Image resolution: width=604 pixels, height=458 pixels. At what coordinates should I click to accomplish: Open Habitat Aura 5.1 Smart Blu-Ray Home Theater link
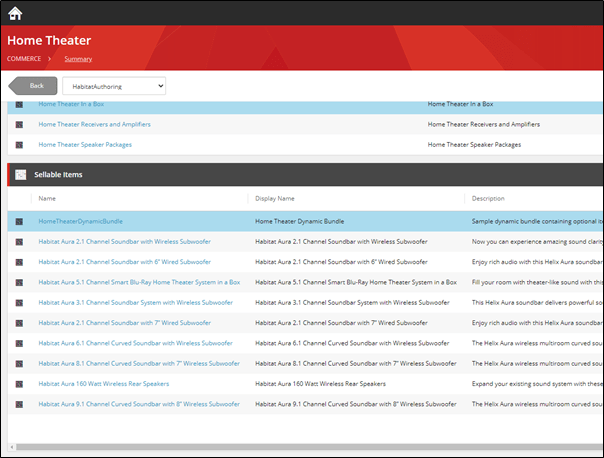(x=139, y=282)
